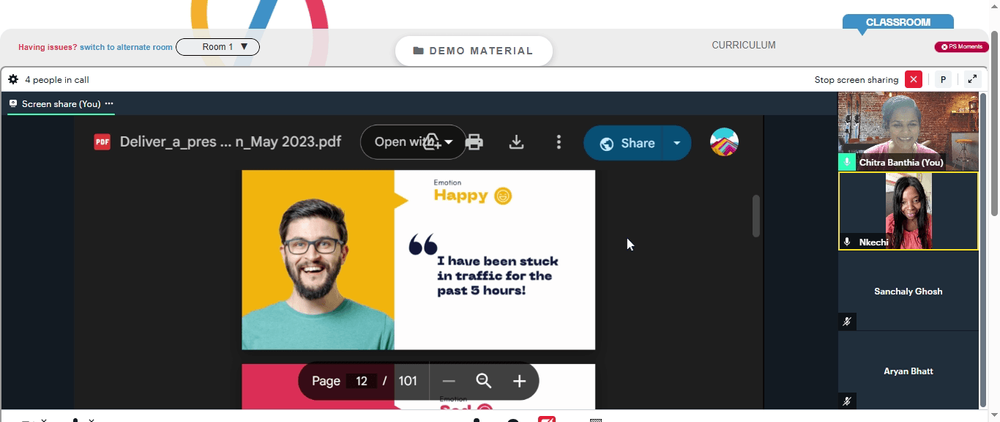This screenshot has width=1000, height=422.
Task: Click the Sanchaly Ghosh participant name
Action: 908,291
